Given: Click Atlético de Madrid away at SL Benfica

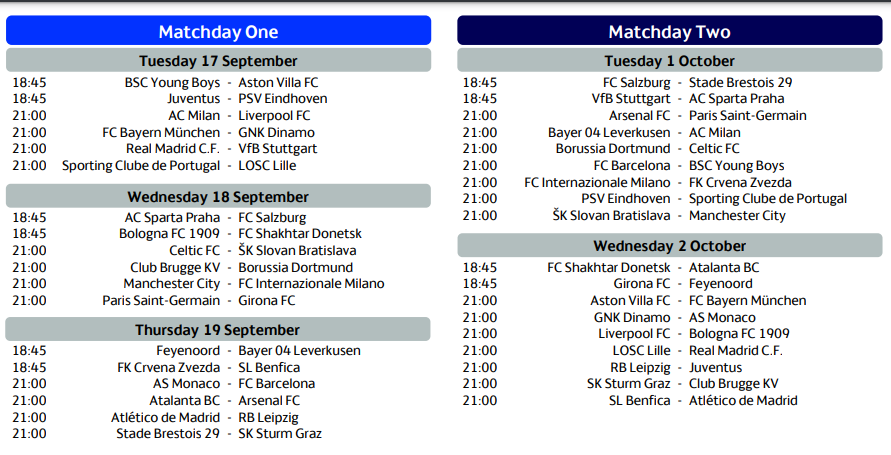Looking at the screenshot, I should (743, 400).
